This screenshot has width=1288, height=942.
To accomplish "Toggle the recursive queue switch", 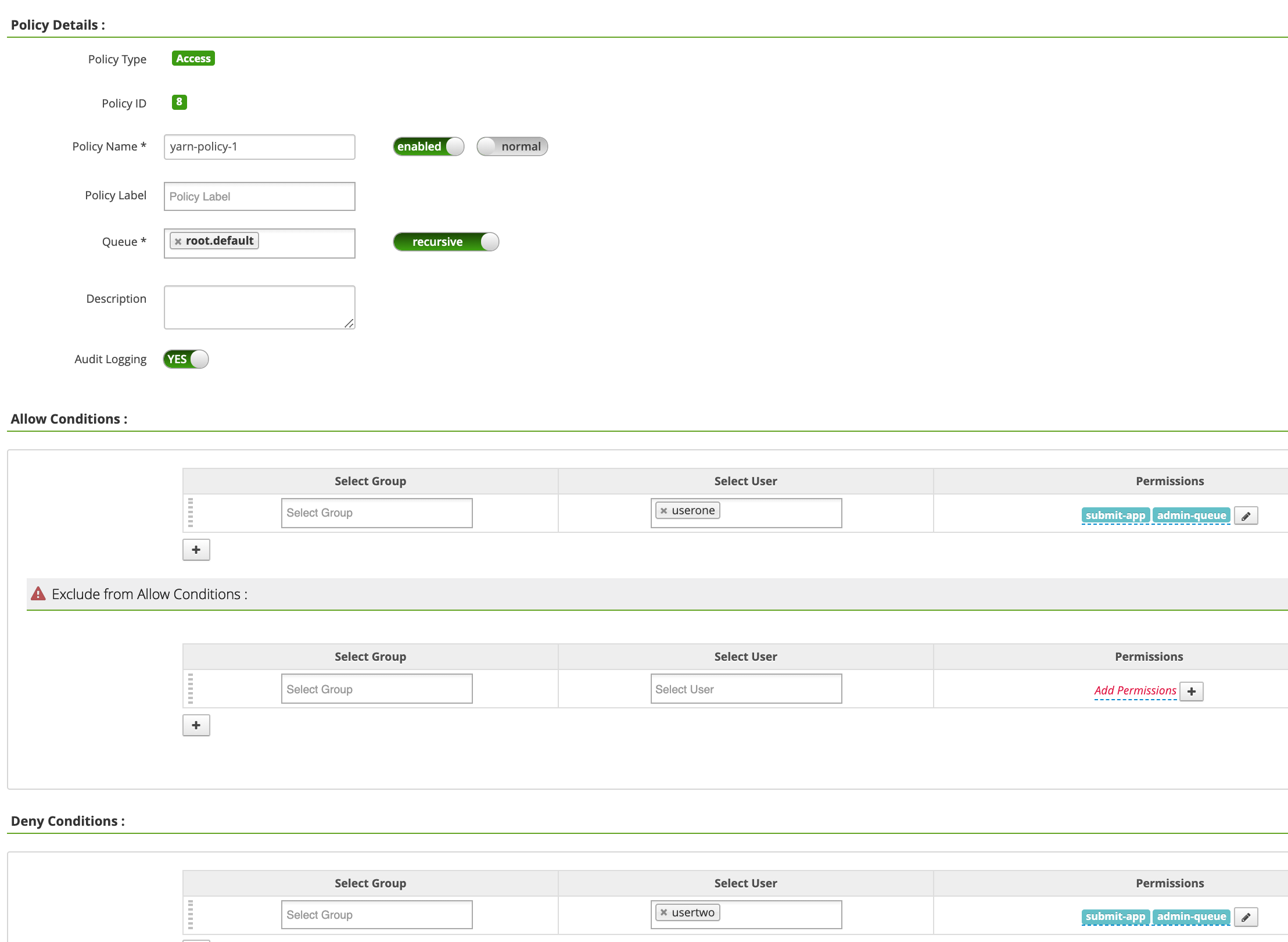I will (x=446, y=242).
